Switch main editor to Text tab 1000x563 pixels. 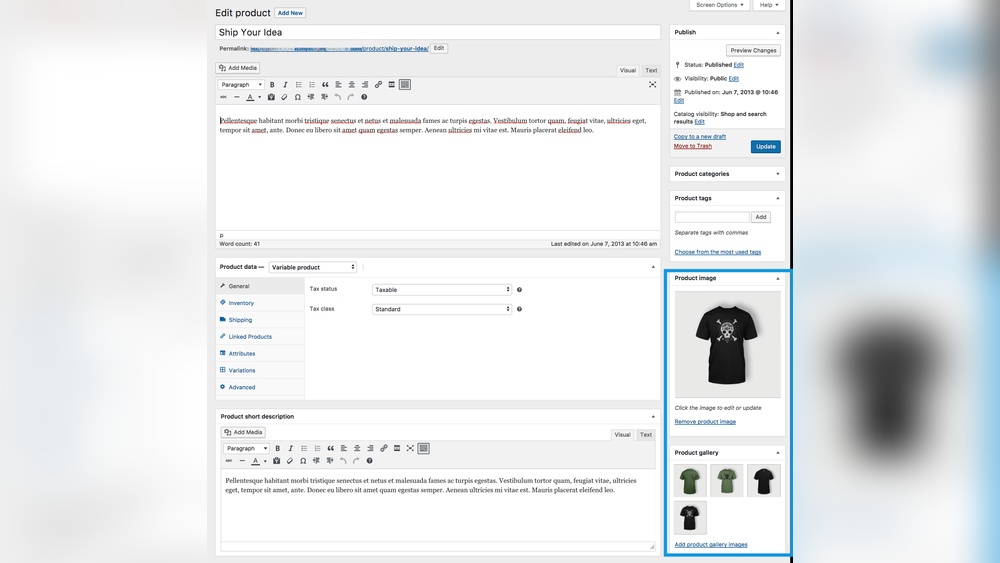pyautogui.click(x=651, y=71)
